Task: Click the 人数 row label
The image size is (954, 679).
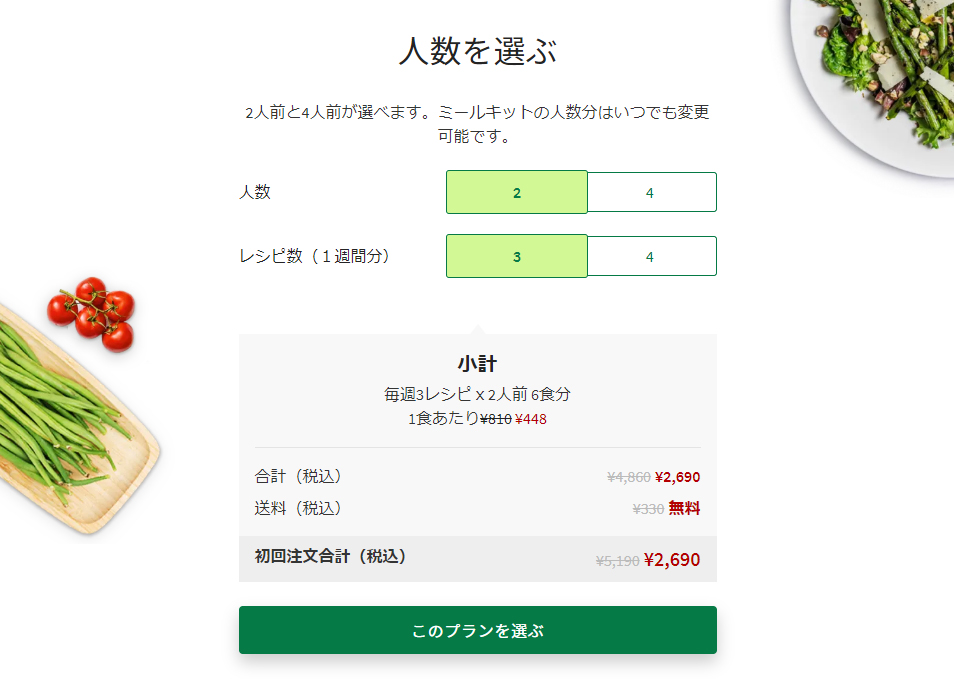Action: pyautogui.click(x=255, y=192)
